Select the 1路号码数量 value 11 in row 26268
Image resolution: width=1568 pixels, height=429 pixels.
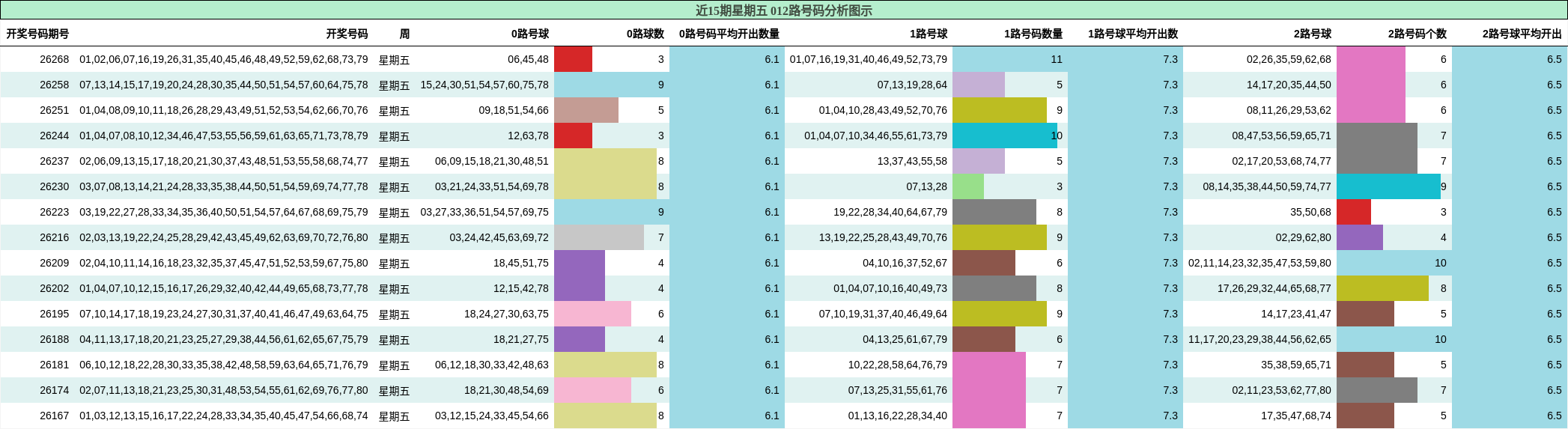coord(1057,59)
